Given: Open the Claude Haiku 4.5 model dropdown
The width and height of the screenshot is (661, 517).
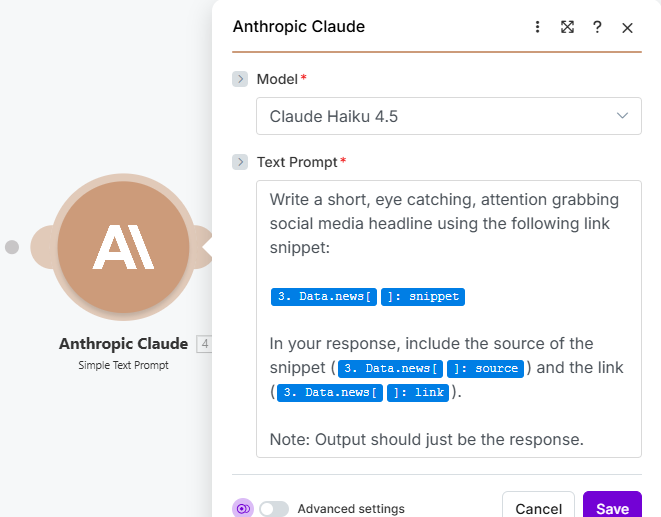Looking at the screenshot, I should point(449,116).
